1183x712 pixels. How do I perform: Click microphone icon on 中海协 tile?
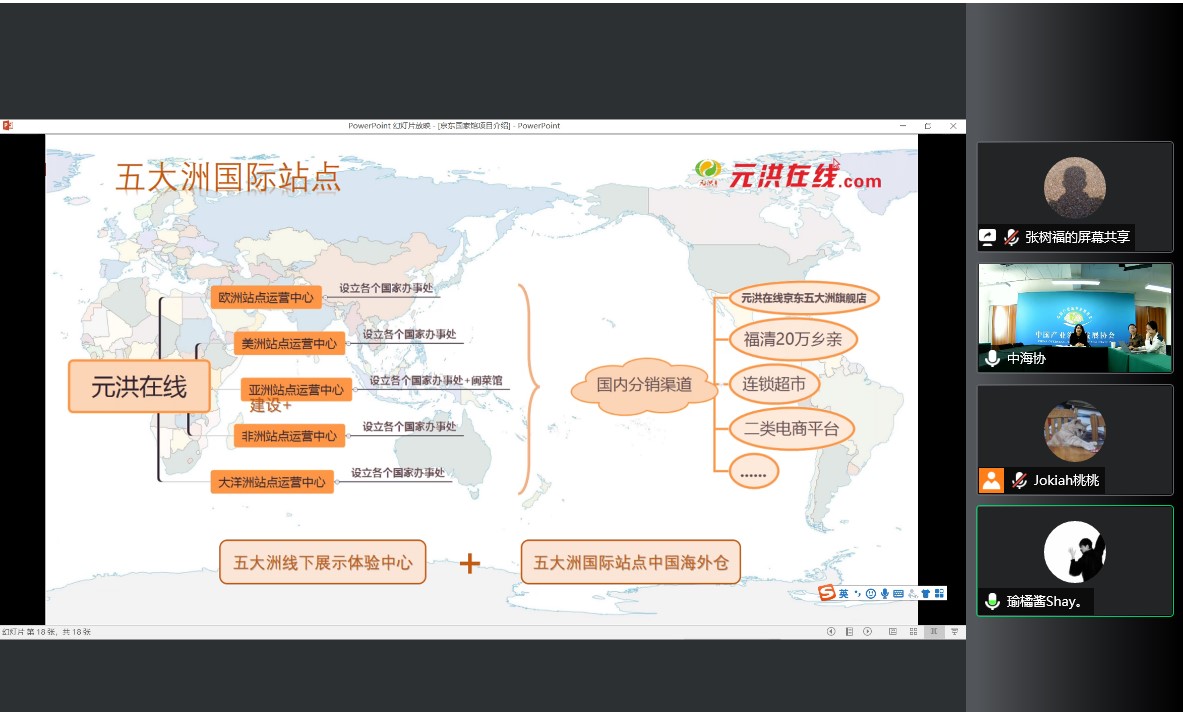pos(992,358)
